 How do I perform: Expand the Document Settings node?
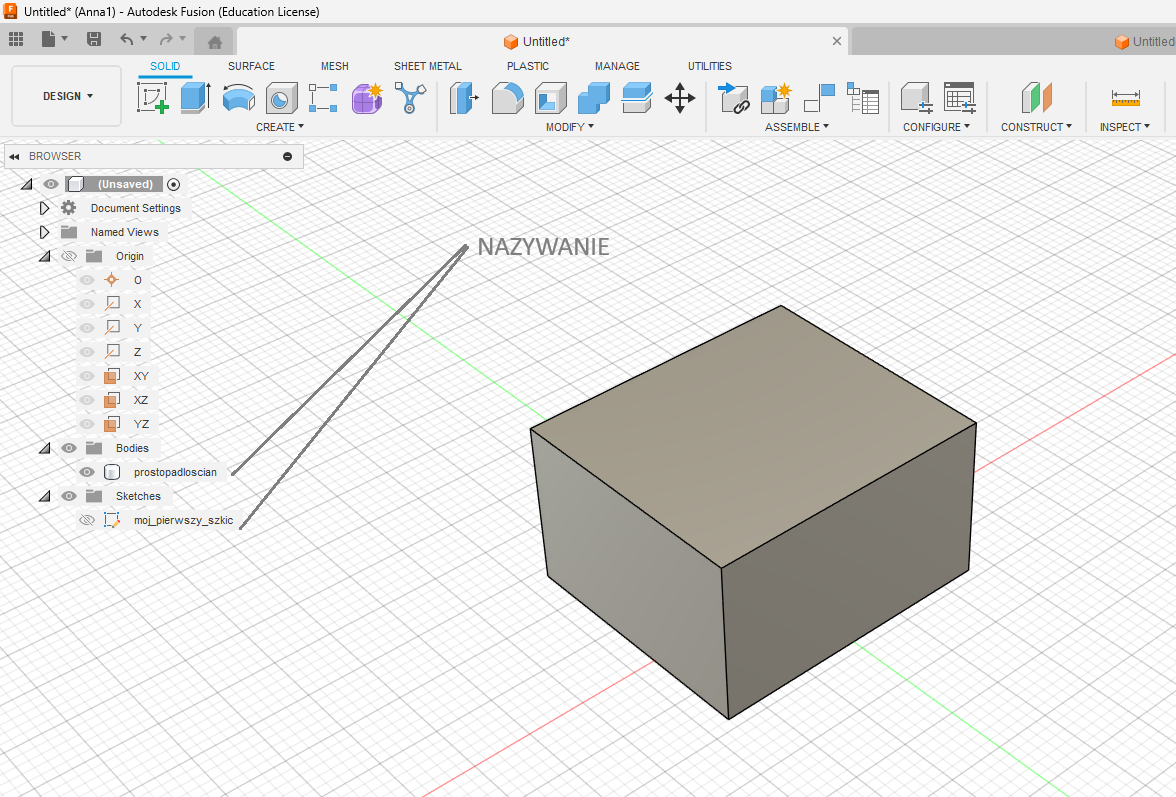44,208
